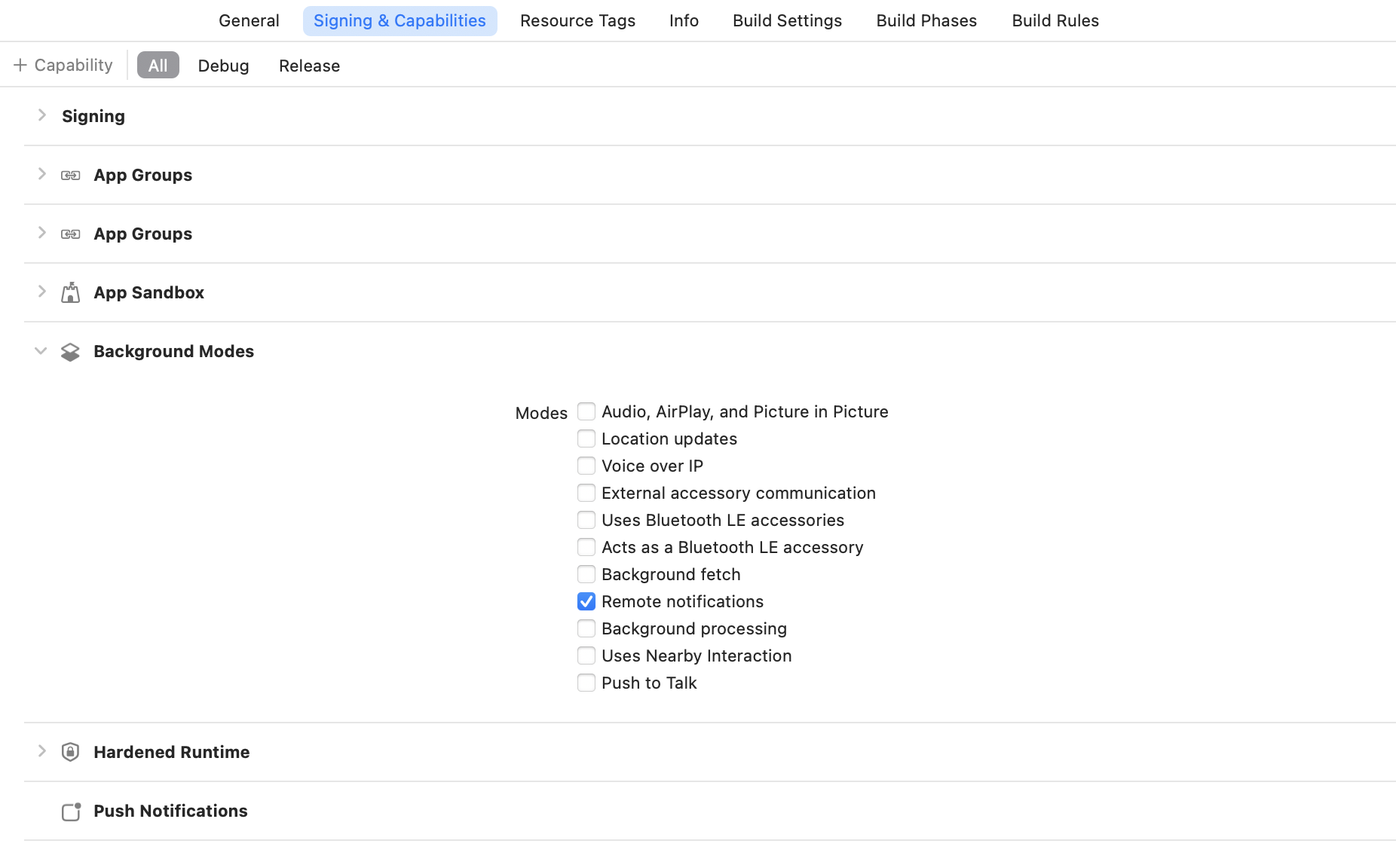Select the Signing & Capabilities tab
1396x868 pixels.
pyautogui.click(x=400, y=20)
